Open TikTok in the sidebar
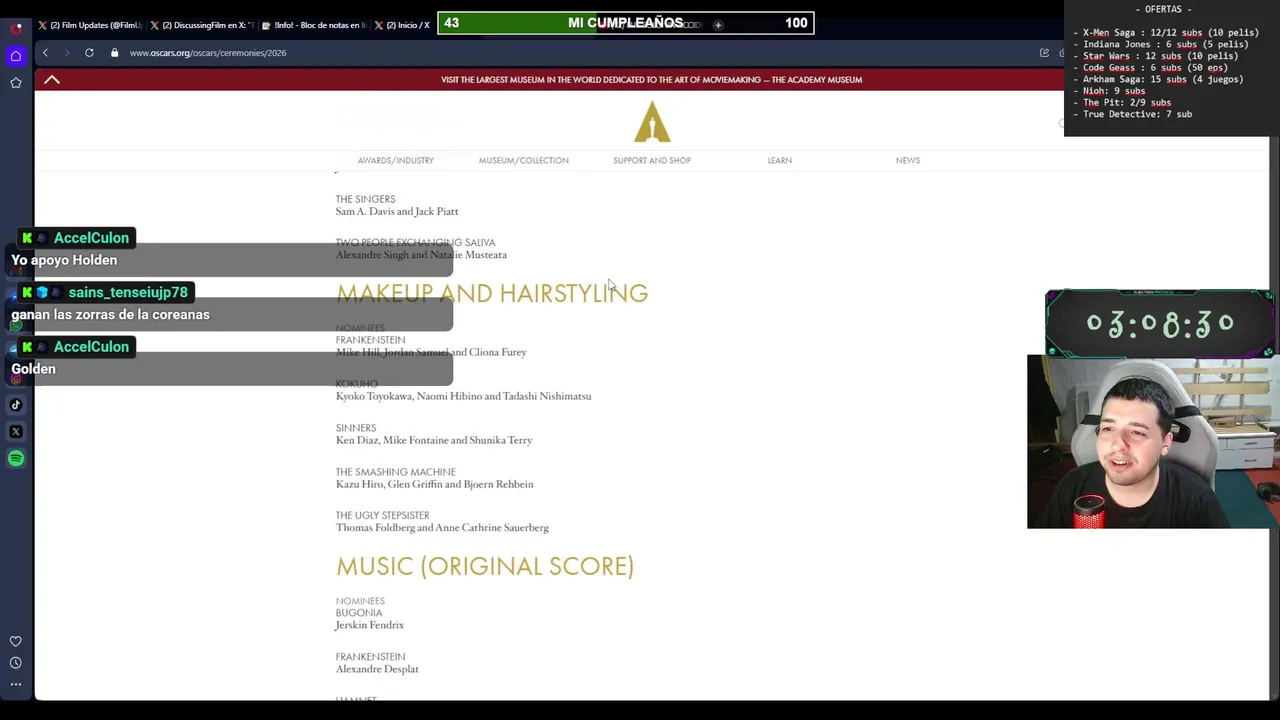Screen dimensions: 1280x720 pos(16,405)
